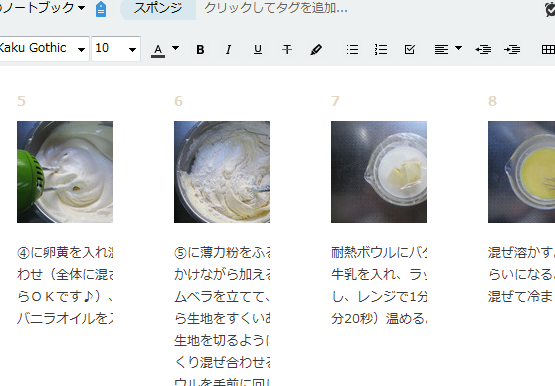Expand the alignment options arrow
This screenshot has height=386, width=555.
[x=458, y=48]
